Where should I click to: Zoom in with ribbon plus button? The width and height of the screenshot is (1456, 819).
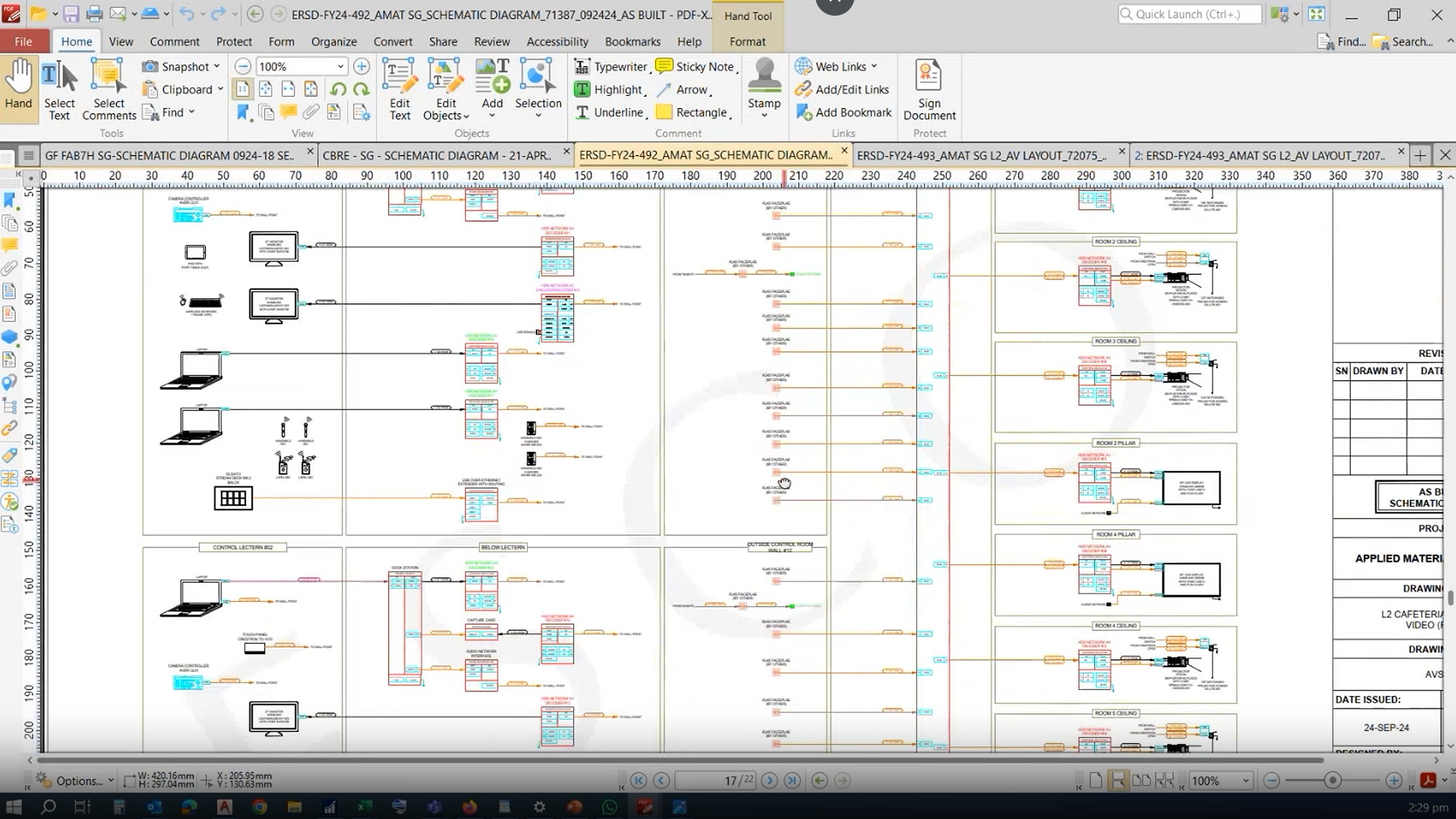[x=361, y=66]
